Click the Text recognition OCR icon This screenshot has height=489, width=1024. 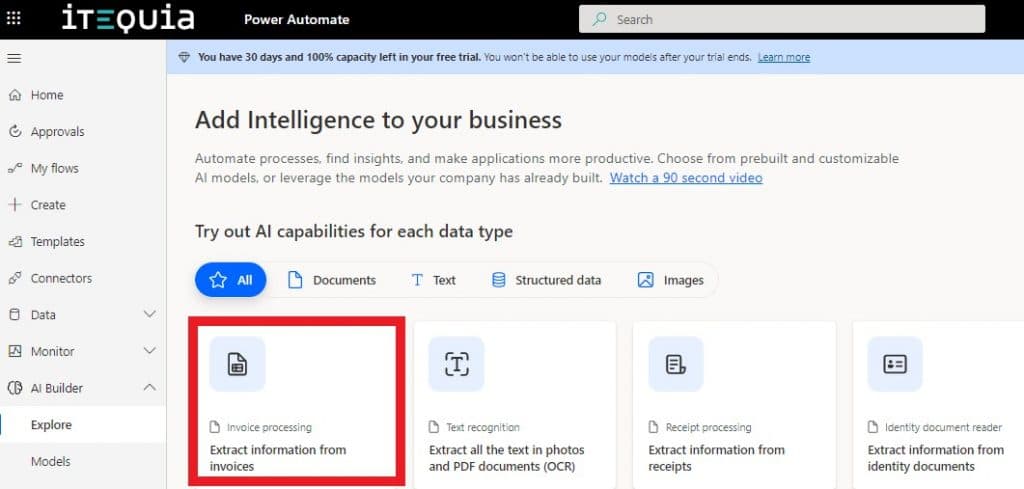pos(456,364)
